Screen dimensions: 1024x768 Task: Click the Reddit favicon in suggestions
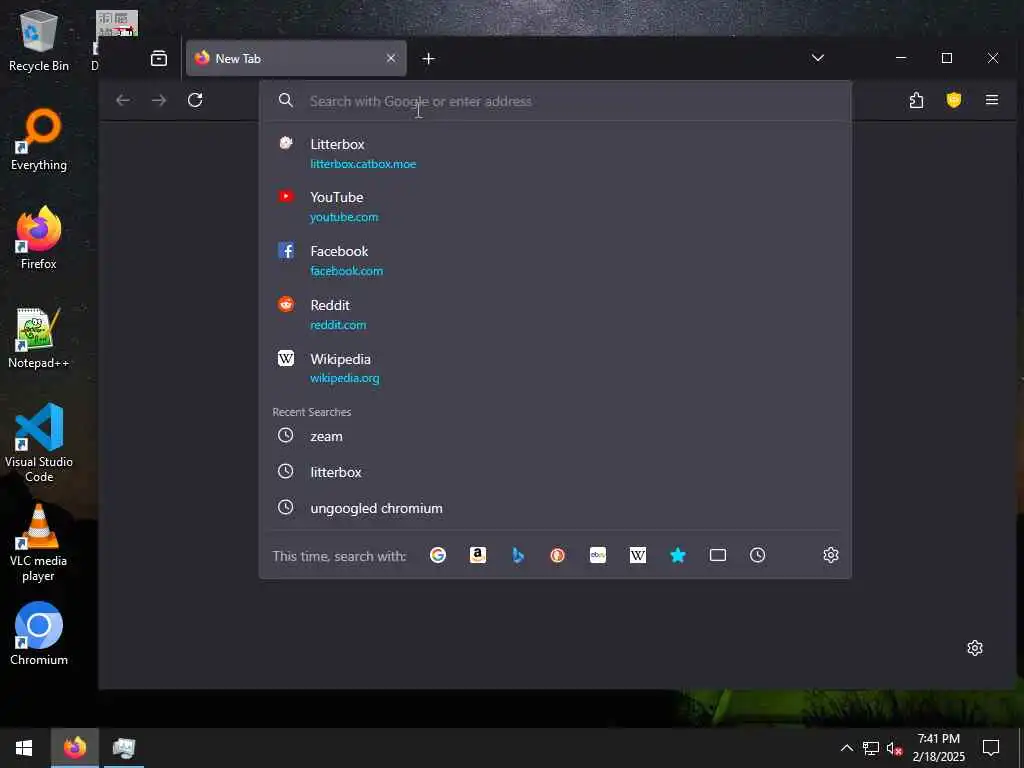click(286, 304)
